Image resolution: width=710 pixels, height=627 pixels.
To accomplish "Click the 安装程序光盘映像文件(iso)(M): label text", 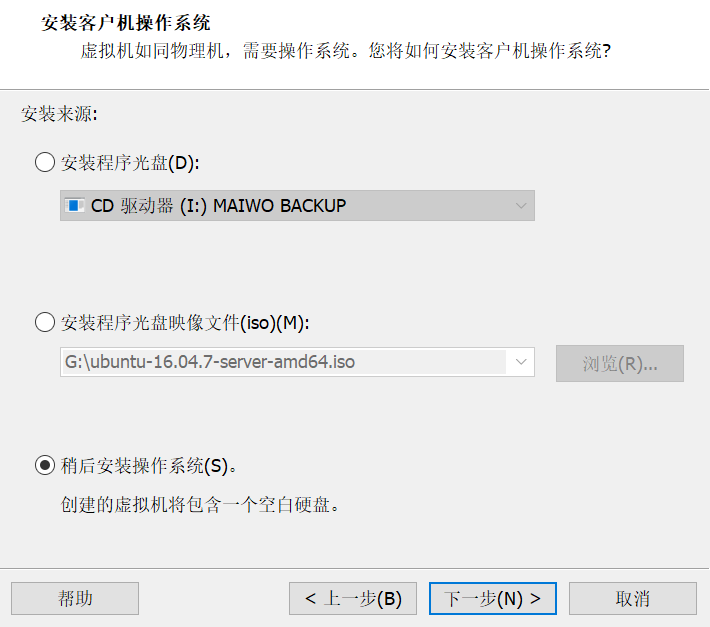I will pyautogui.click(x=186, y=322).
